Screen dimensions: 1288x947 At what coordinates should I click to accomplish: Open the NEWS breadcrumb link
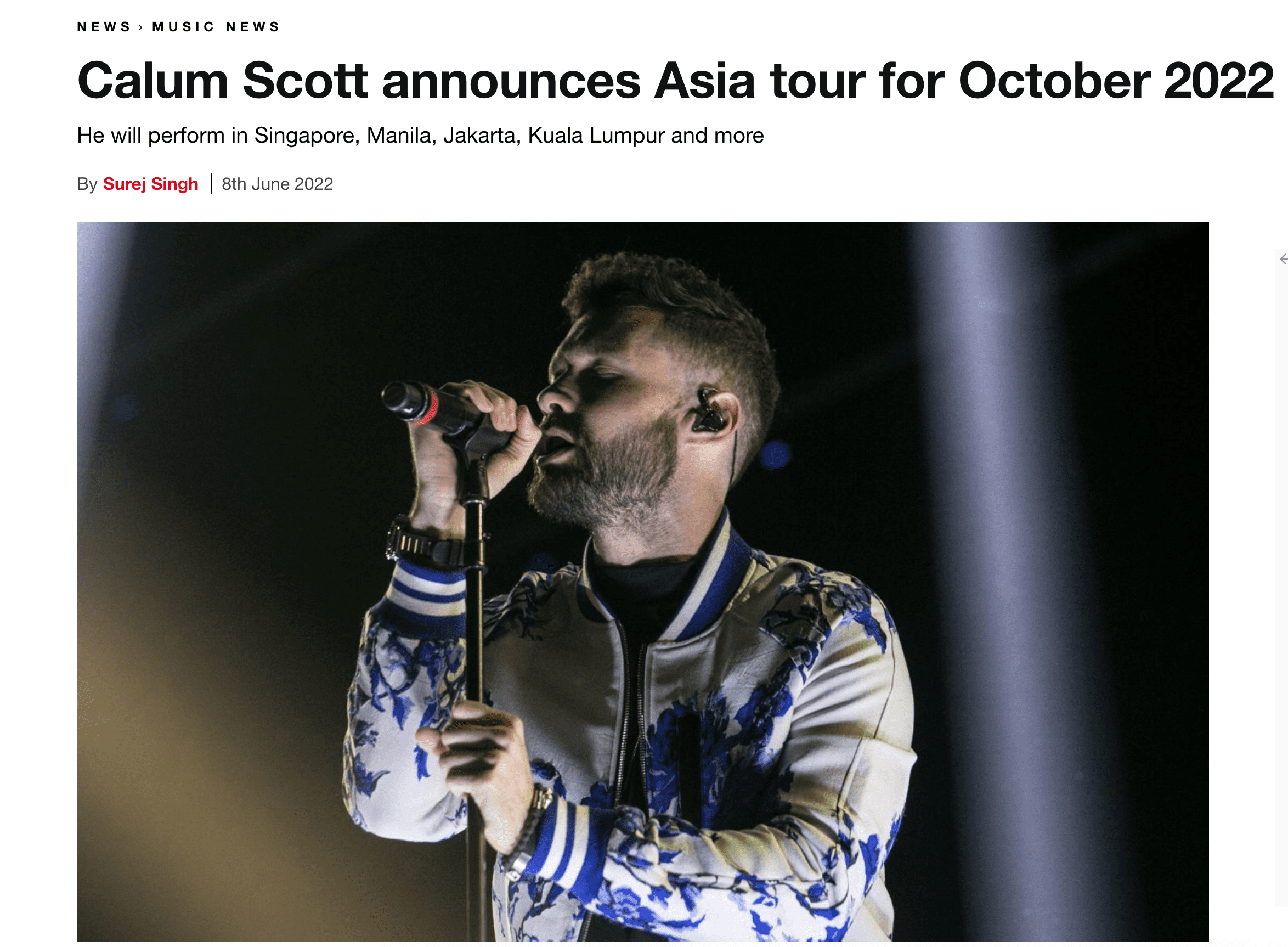104,27
